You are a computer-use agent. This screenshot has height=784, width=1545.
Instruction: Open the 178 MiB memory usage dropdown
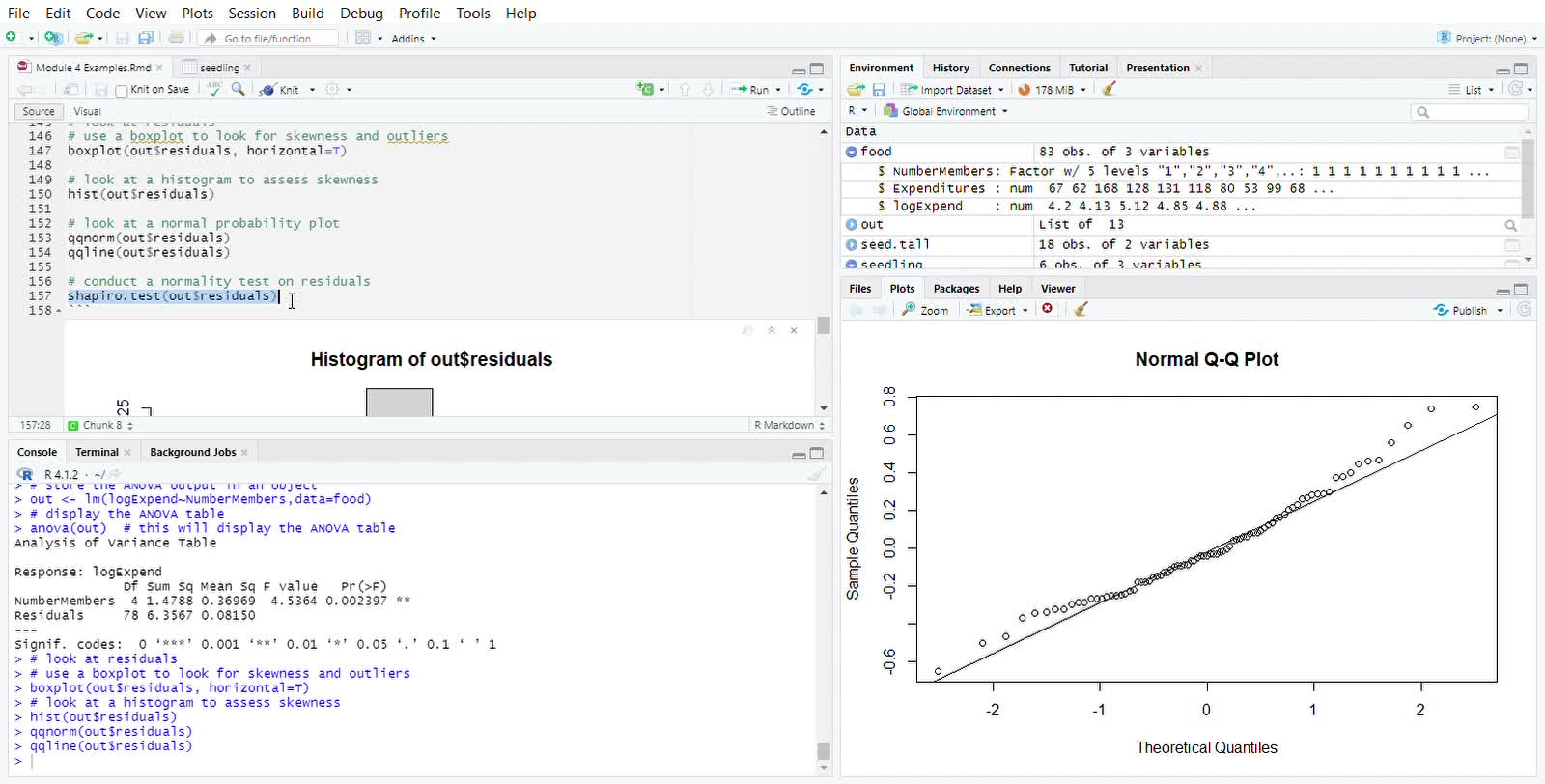(1053, 89)
